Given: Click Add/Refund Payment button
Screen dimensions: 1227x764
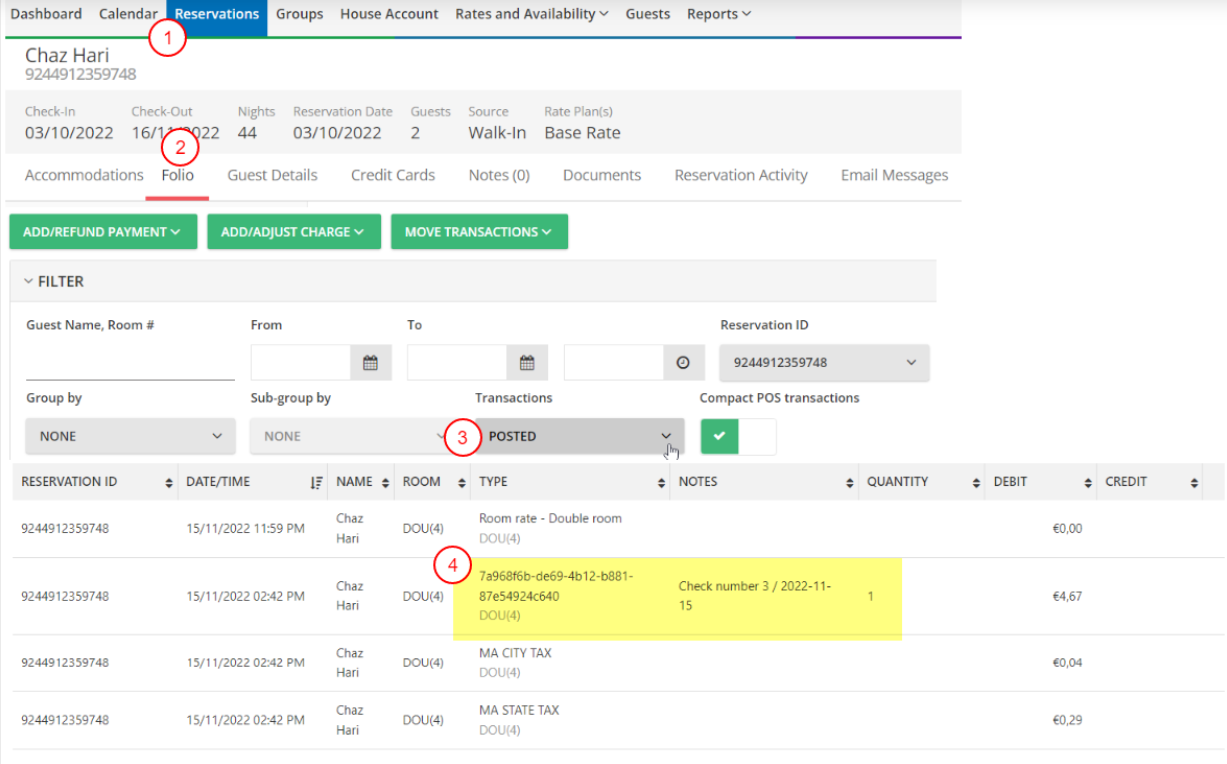Looking at the screenshot, I should coord(101,232).
